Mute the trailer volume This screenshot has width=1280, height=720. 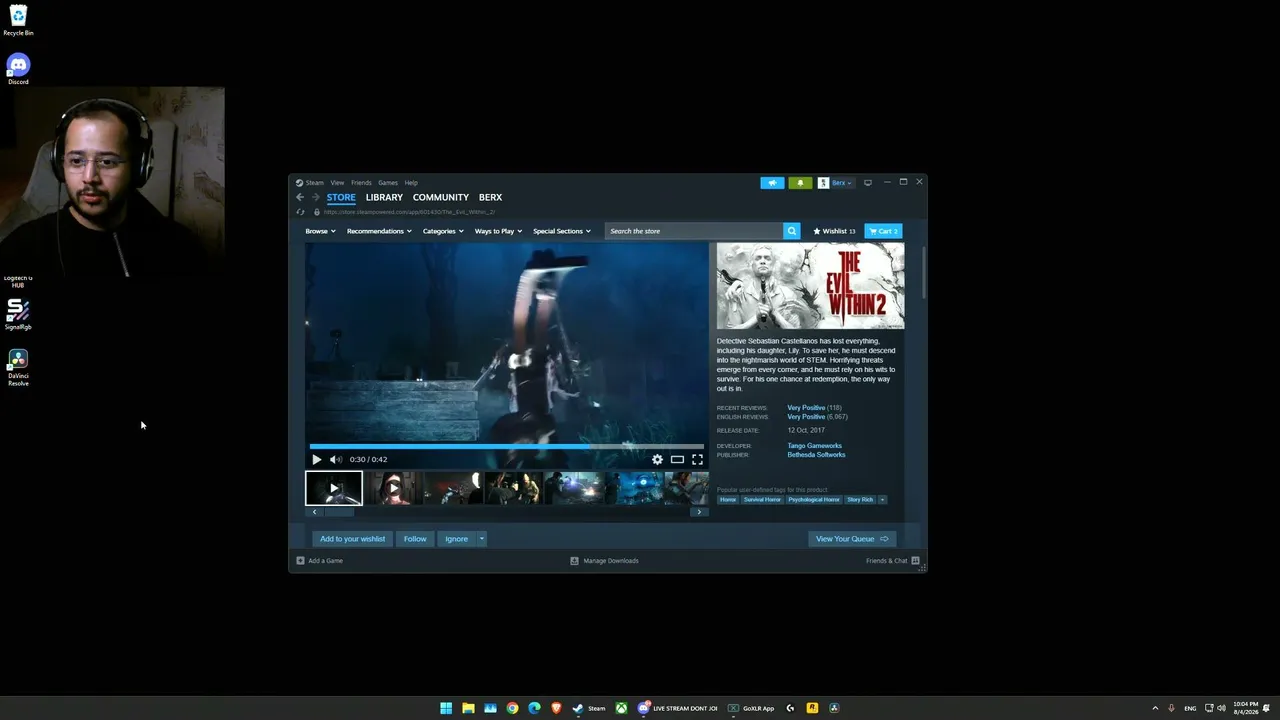pos(336,460)
